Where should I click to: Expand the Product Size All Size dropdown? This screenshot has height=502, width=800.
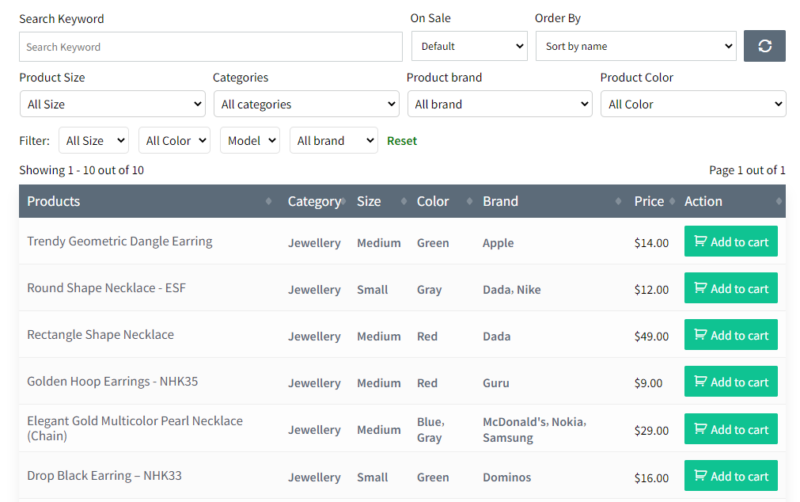tap(113, 104)
